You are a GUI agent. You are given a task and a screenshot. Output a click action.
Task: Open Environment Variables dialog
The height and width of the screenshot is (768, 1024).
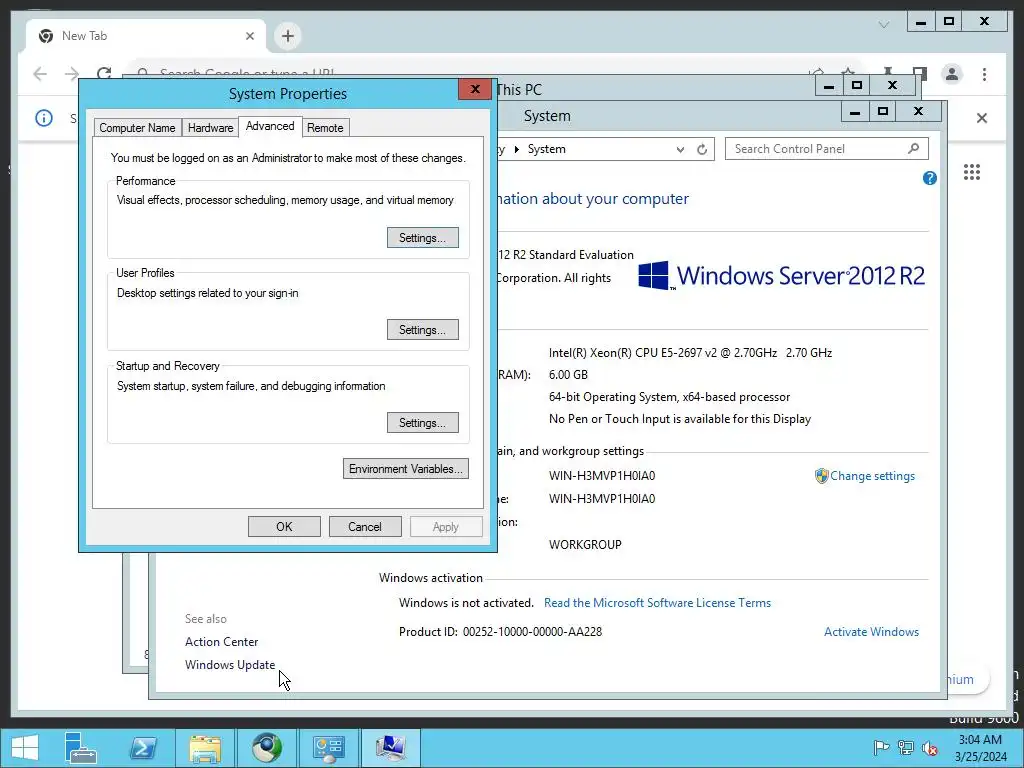[406, 469]
